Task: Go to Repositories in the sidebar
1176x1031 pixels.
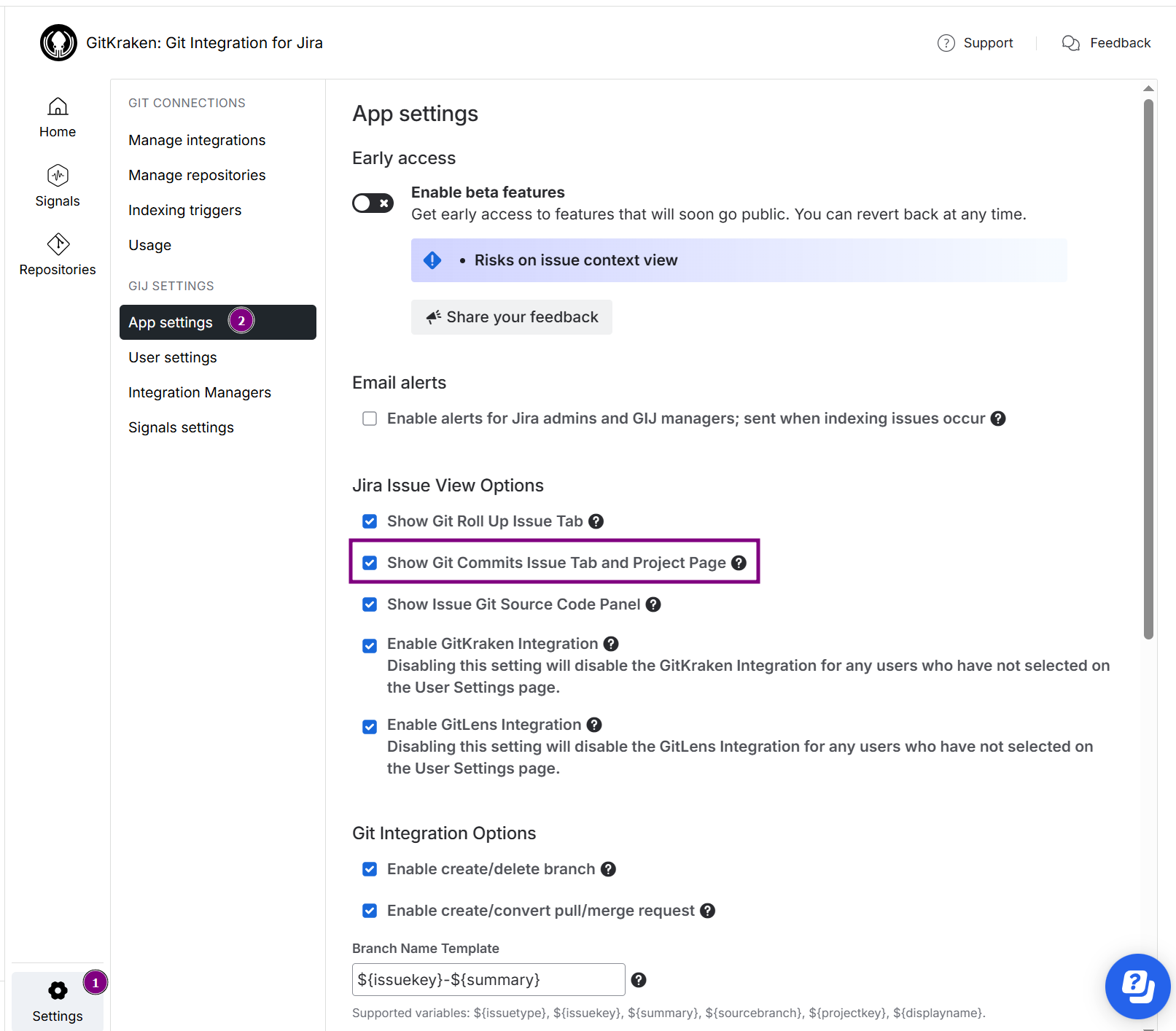Action: point(58,255)
